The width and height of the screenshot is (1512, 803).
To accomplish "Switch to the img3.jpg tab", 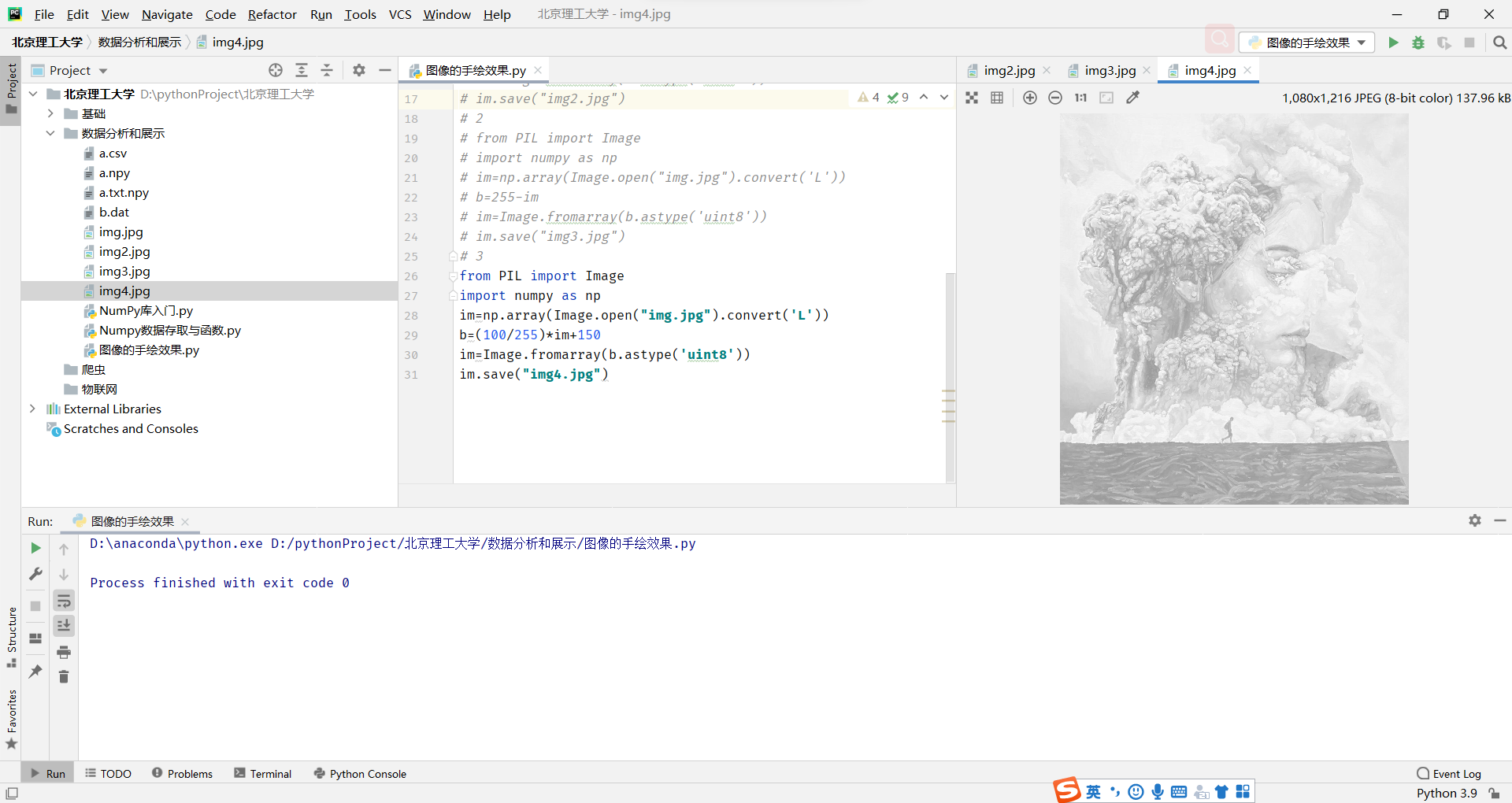I will 1110,70.
